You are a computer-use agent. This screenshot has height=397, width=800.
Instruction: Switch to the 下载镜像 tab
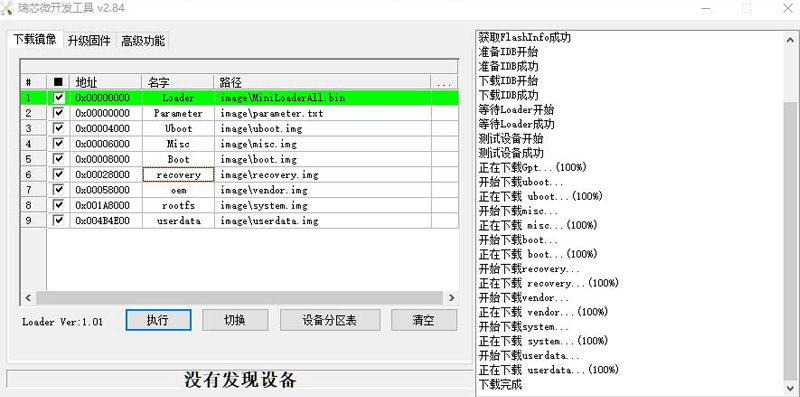click(x=35, y=39)
